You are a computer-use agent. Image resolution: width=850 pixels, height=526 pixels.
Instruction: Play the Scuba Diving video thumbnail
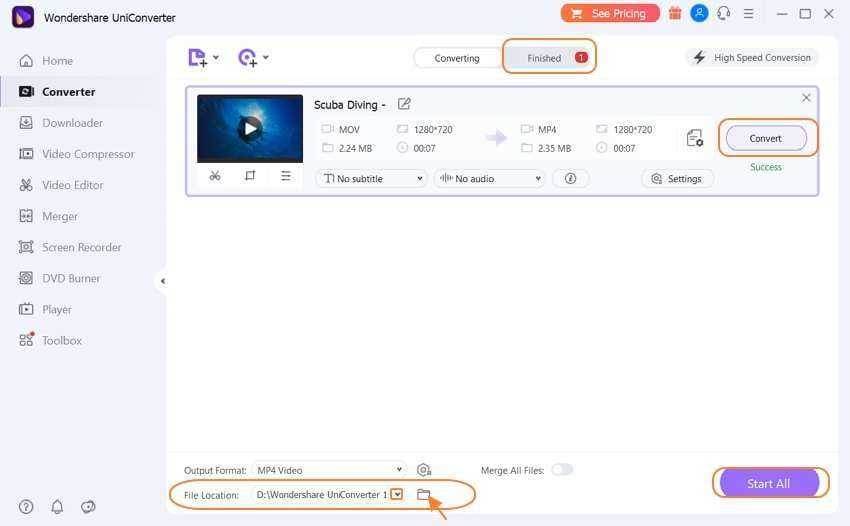(250, 129)
